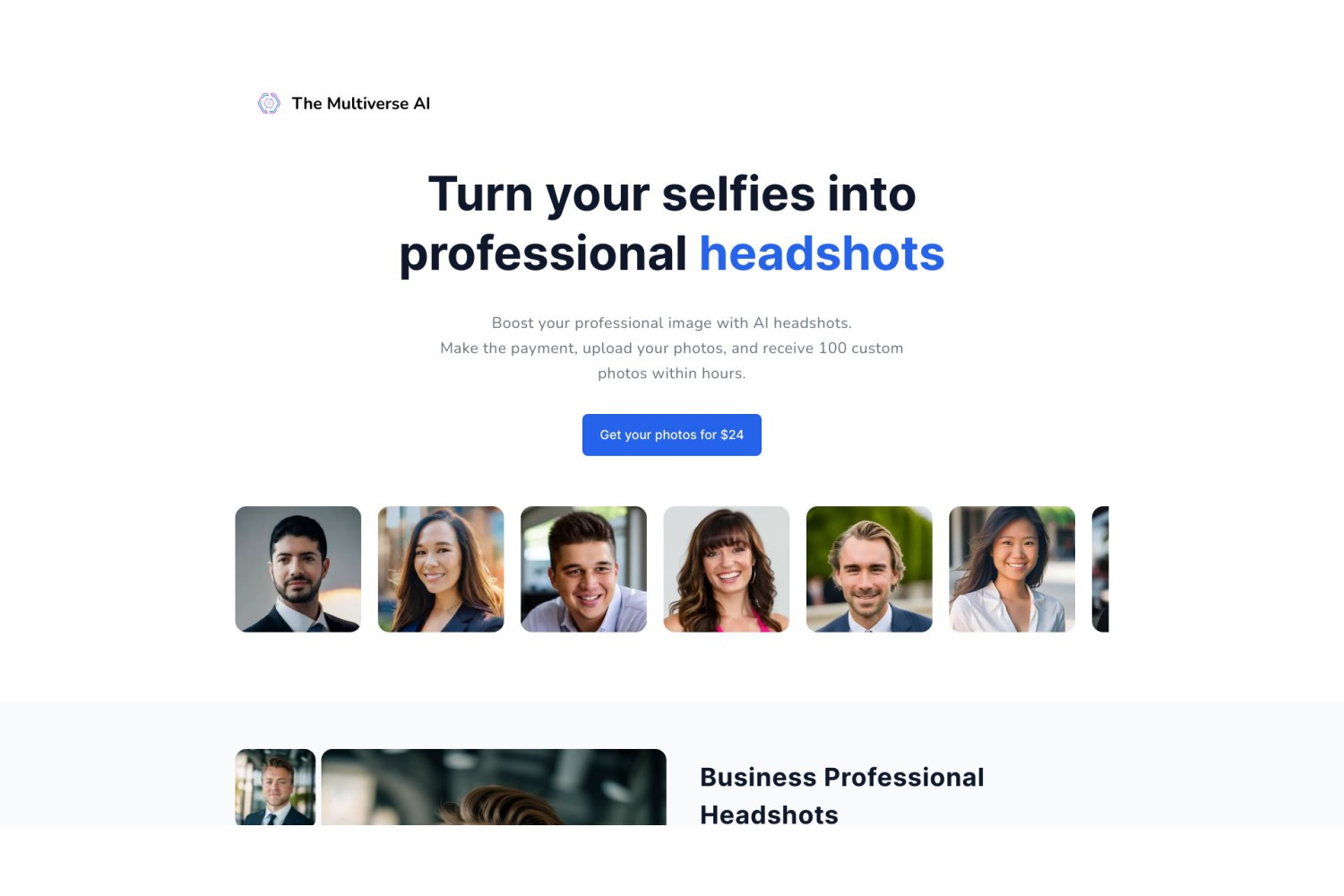Select the partially visible last carousel headshot
Viewport: 1344px width, 896px height.
pos(1100,569)
